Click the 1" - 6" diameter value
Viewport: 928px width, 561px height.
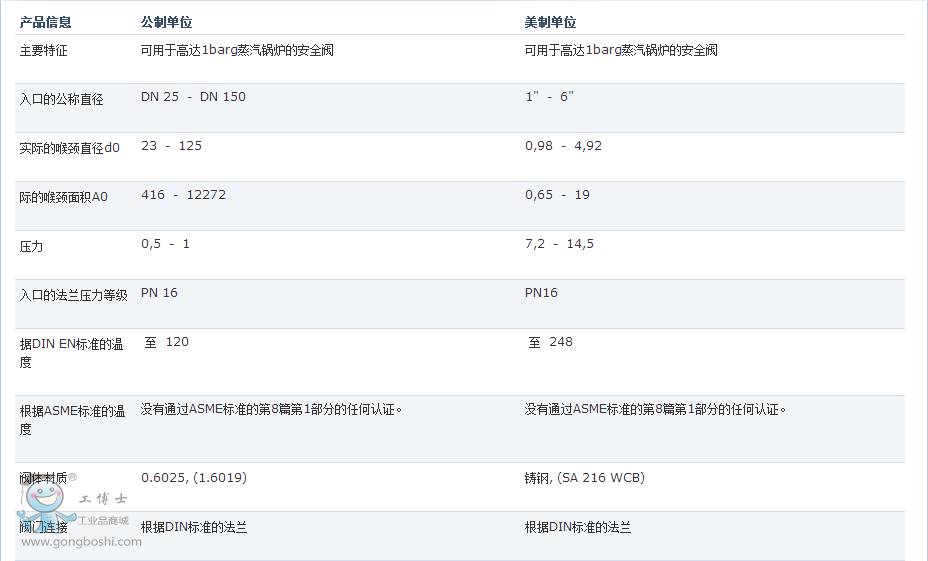coord(549,97)
